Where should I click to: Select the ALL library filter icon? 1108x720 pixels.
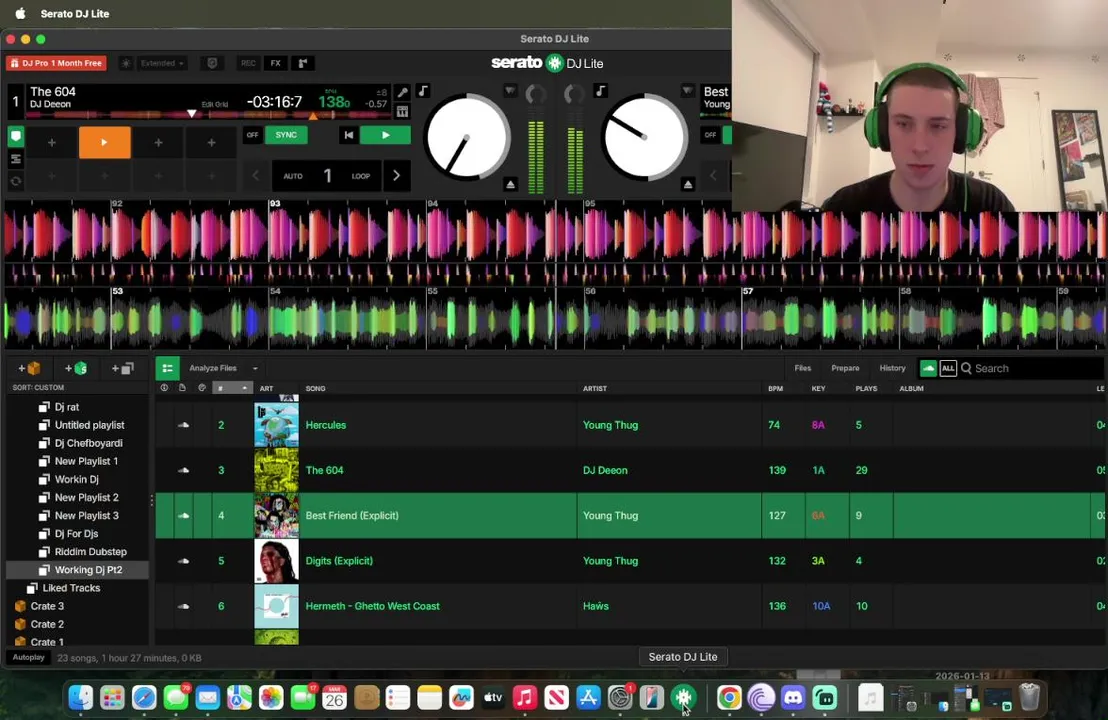coord(948,368)
